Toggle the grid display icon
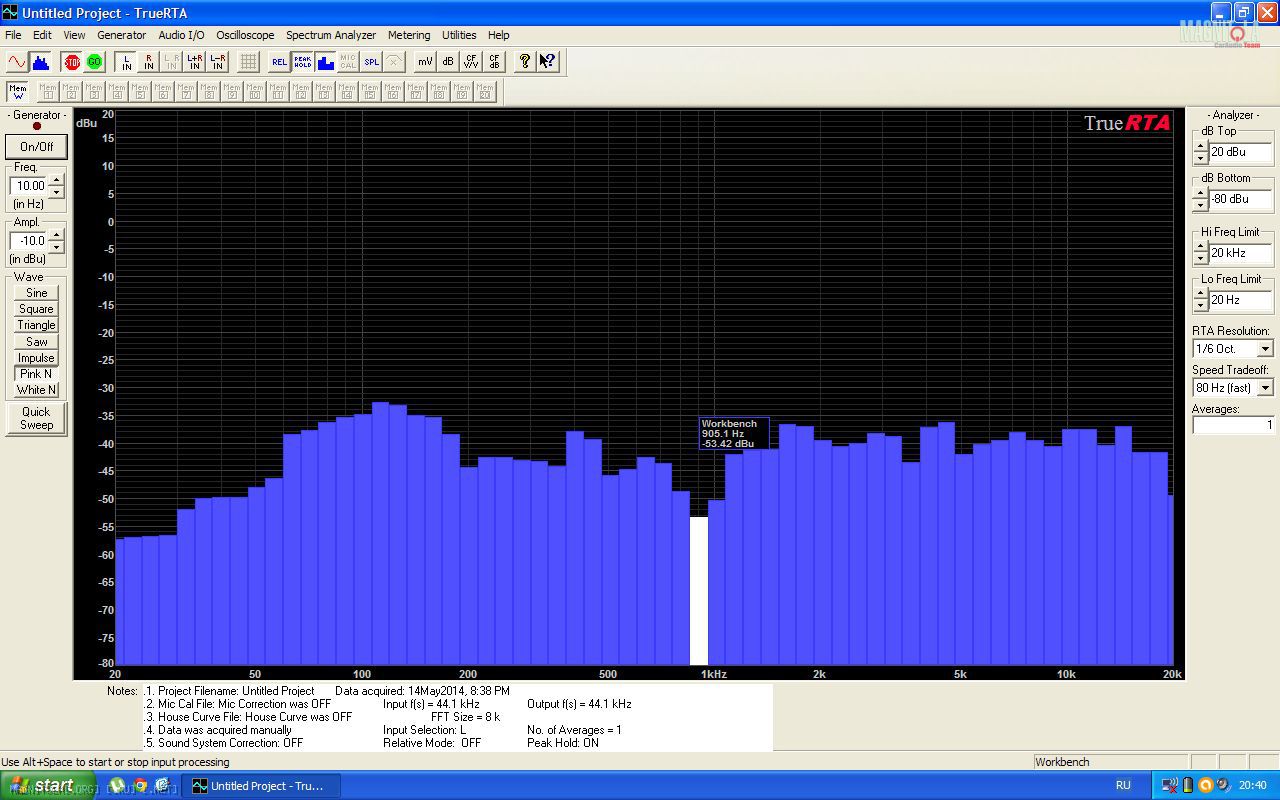The image size is (1280, 800). [x=248, y=62]
